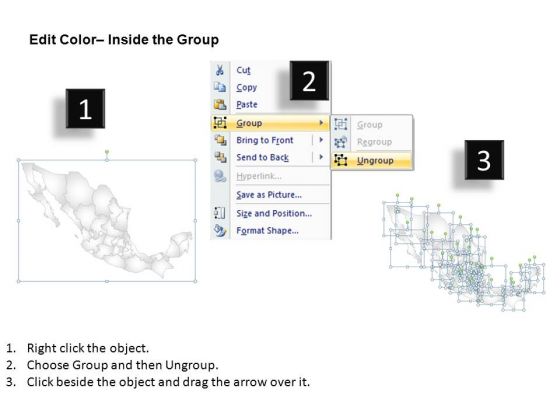Select Format Shape menu entry
560x420 pixels.
(x=268, y=230)
